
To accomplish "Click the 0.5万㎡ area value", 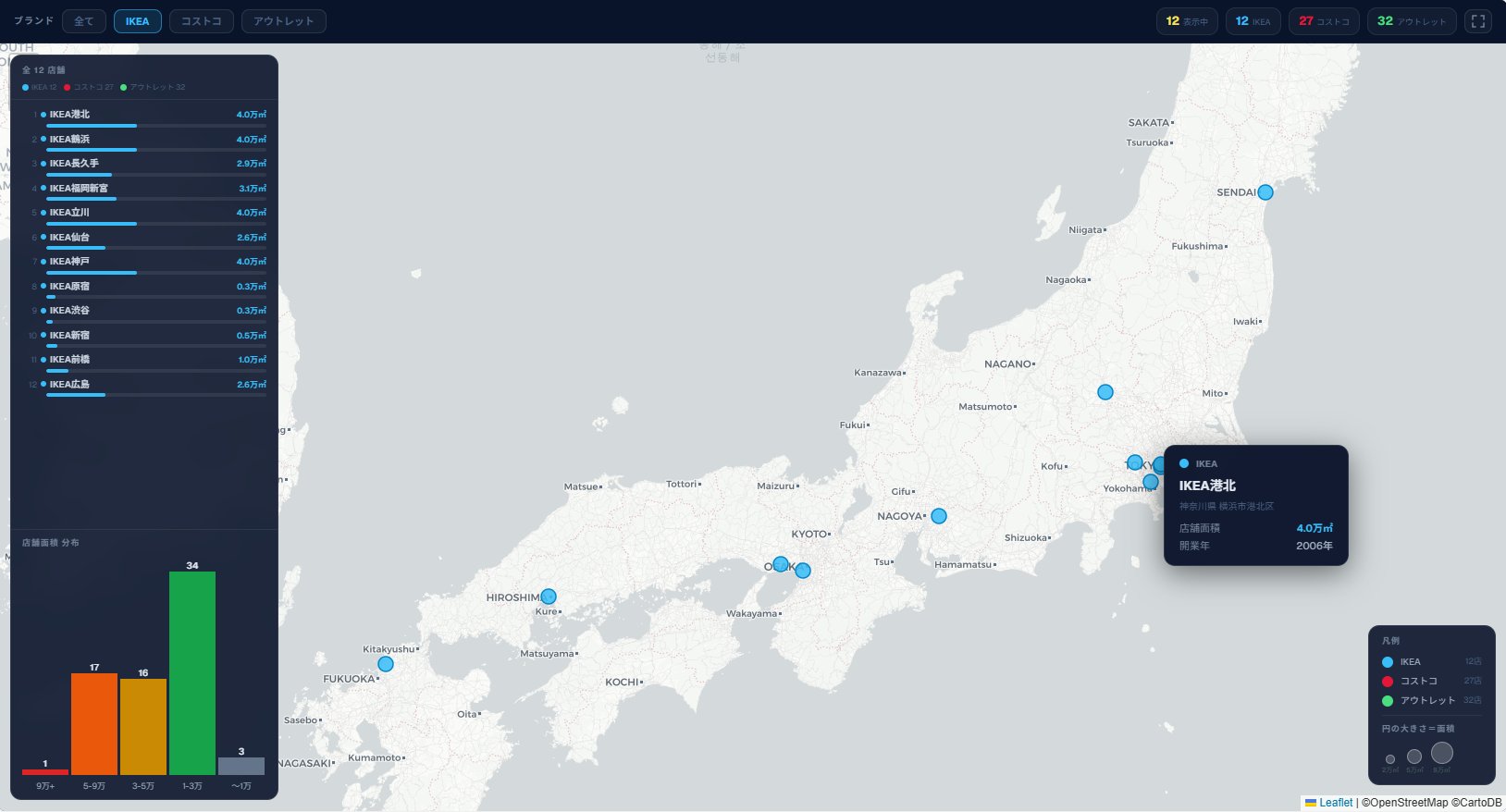I will click(252, 335).
